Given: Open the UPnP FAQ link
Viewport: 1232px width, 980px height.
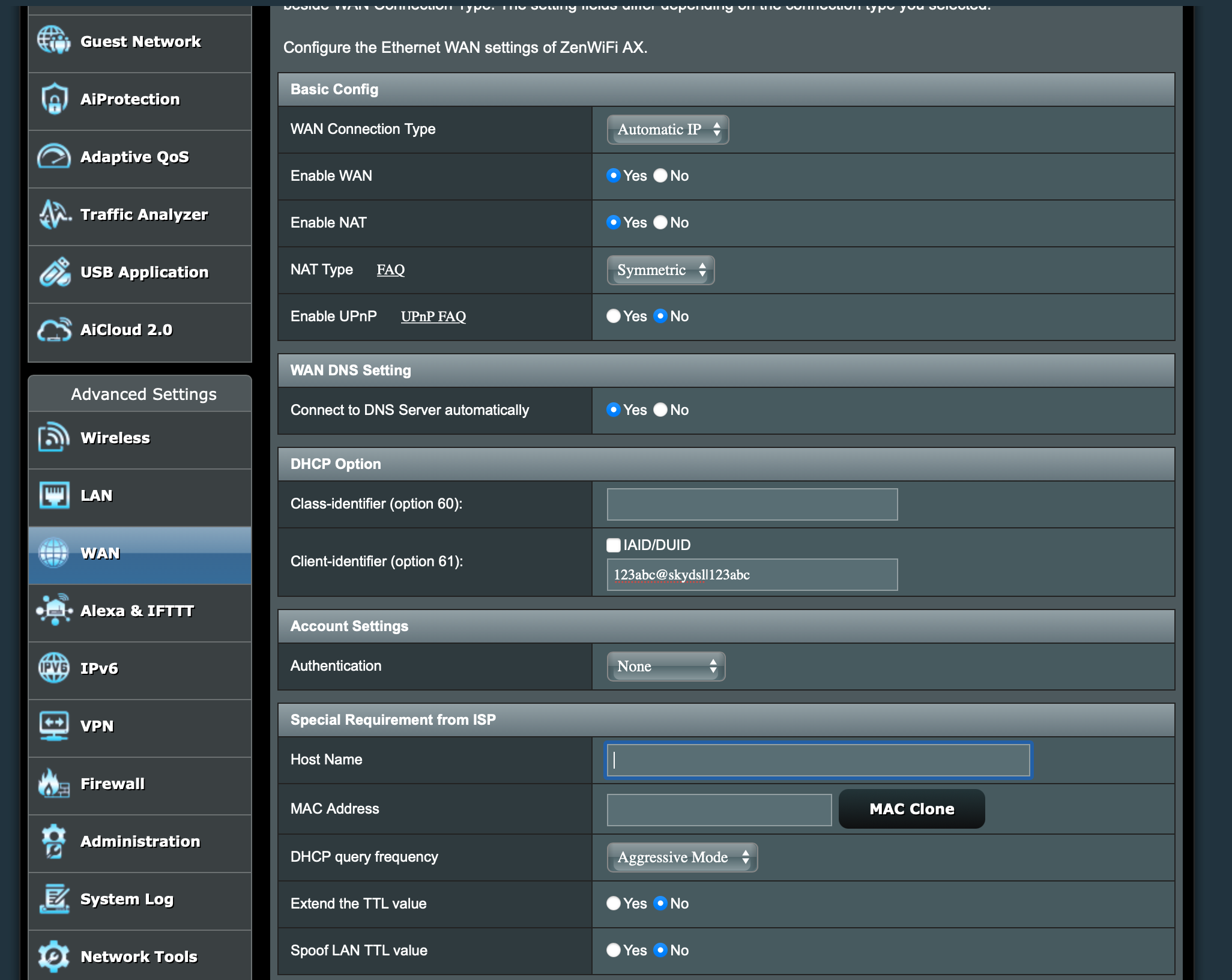Looking at the screenshot, I should click(433, 316).
